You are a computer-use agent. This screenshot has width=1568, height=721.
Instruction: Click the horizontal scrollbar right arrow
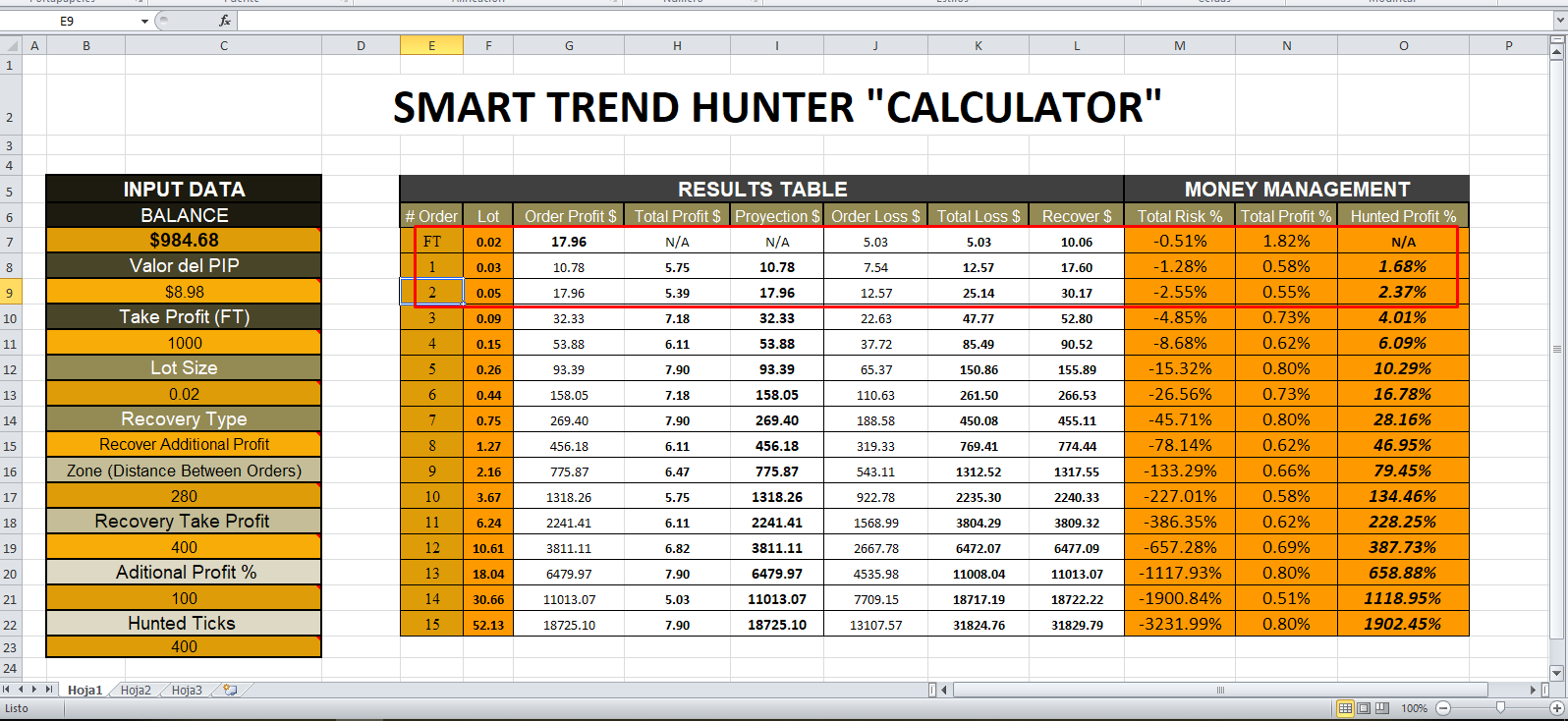pyautogui.click(x=1534, y=690)
